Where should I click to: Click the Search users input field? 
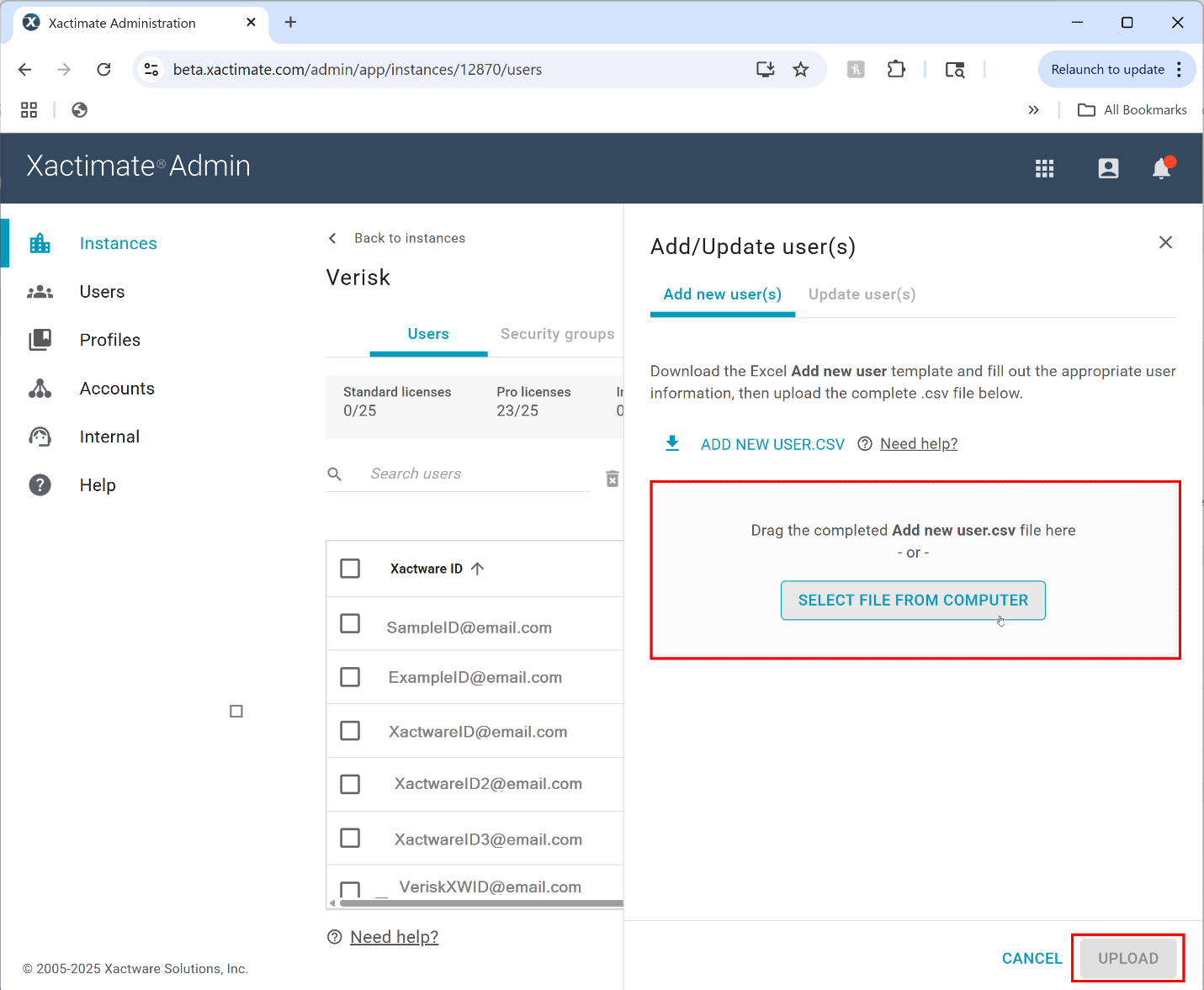pos(480,474)
